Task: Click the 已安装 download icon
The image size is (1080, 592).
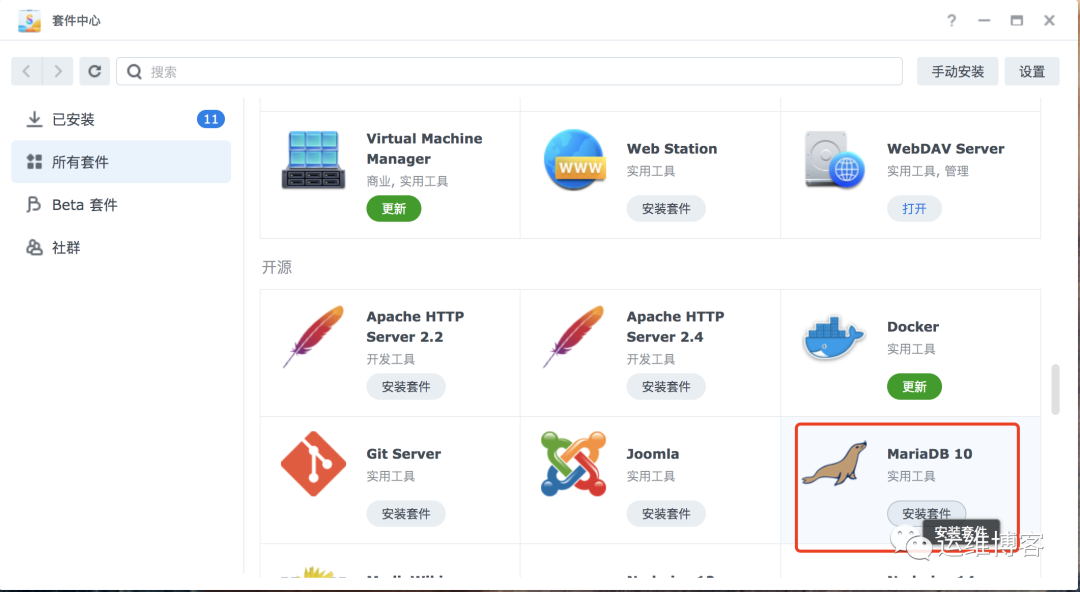Action: [34, 120]
